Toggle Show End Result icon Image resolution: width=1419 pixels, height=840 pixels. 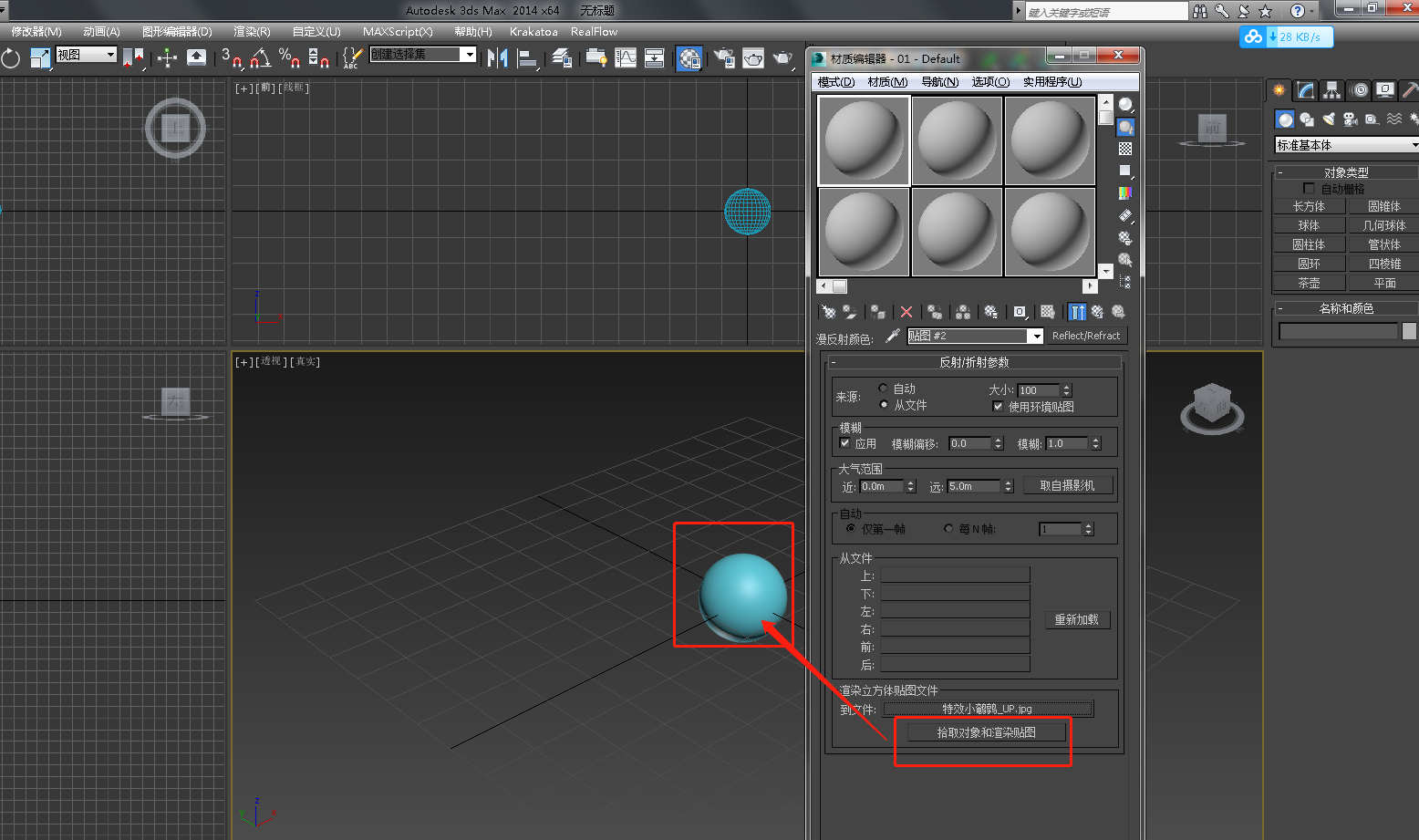click(1077, 312)
